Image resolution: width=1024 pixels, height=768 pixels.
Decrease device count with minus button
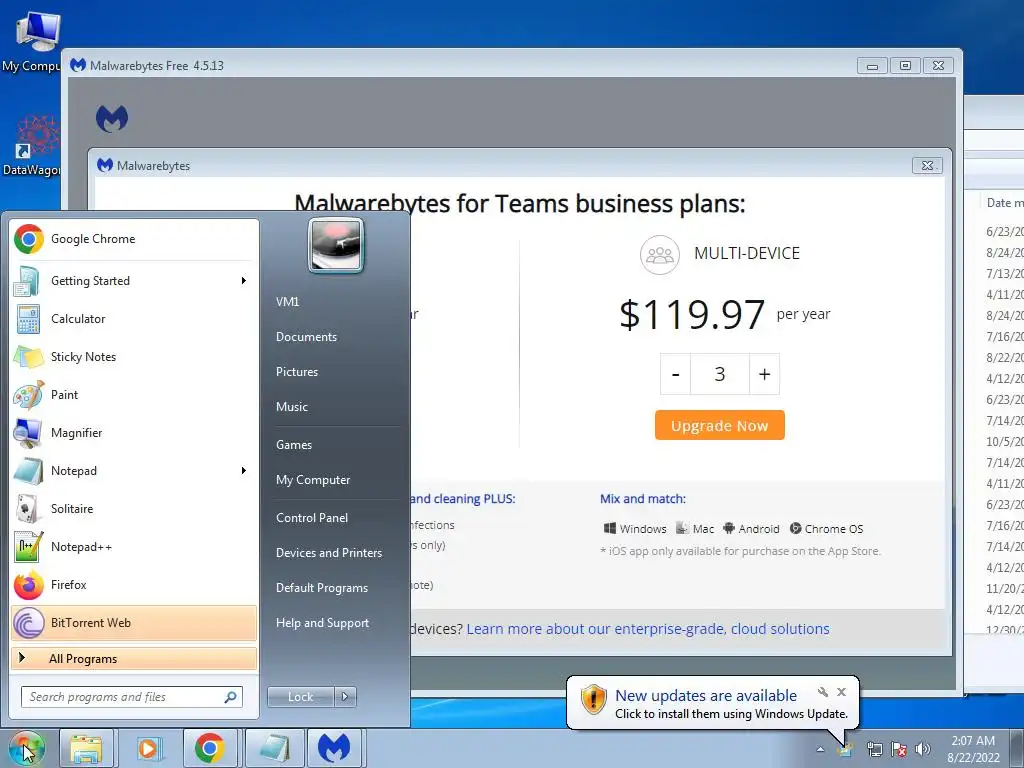click(675, 374)
